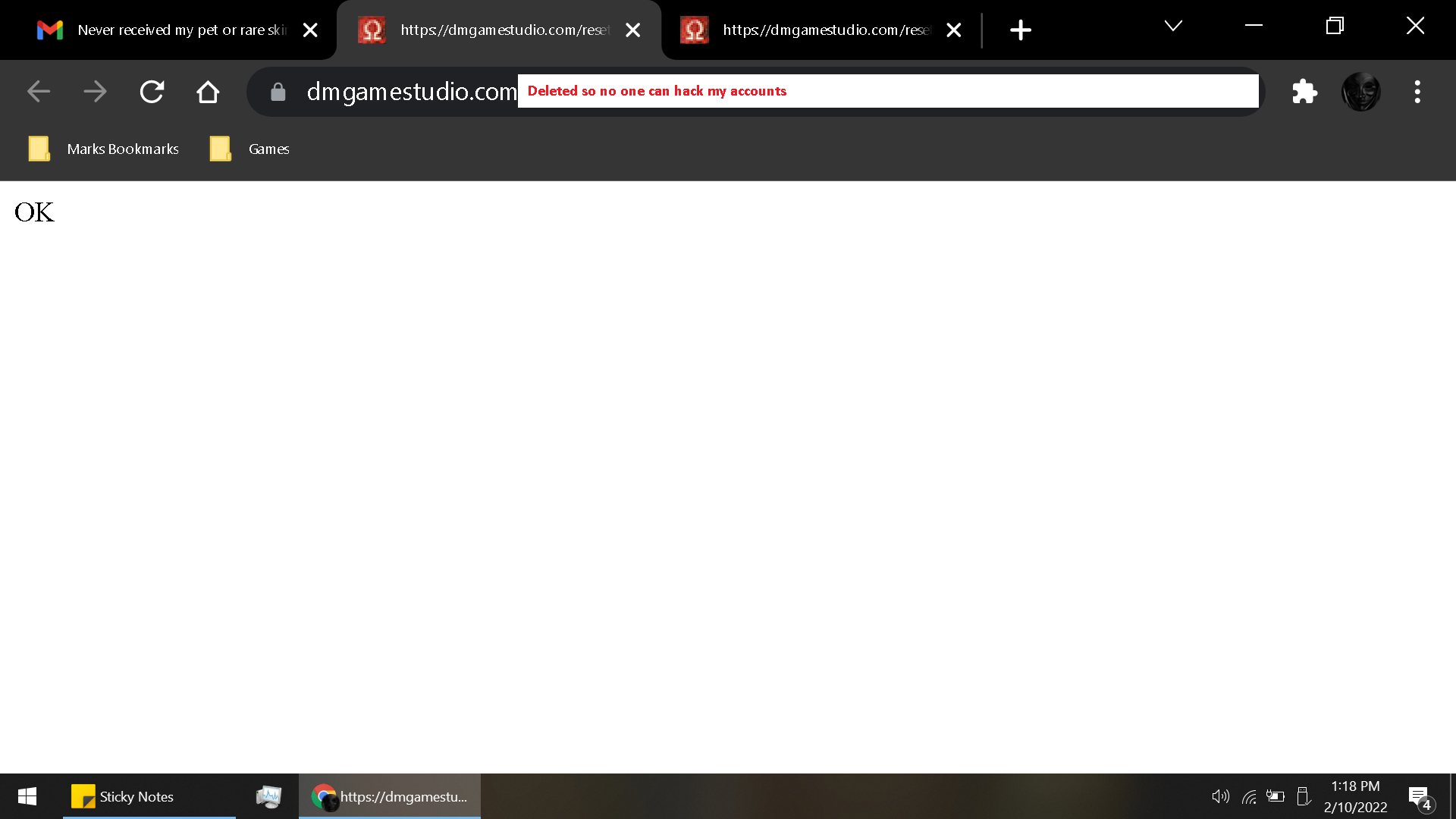Close the Gmail 'Never received my pet' tab
The image size is (1456, 819).
pyautogui.click(x=310, y=30)
